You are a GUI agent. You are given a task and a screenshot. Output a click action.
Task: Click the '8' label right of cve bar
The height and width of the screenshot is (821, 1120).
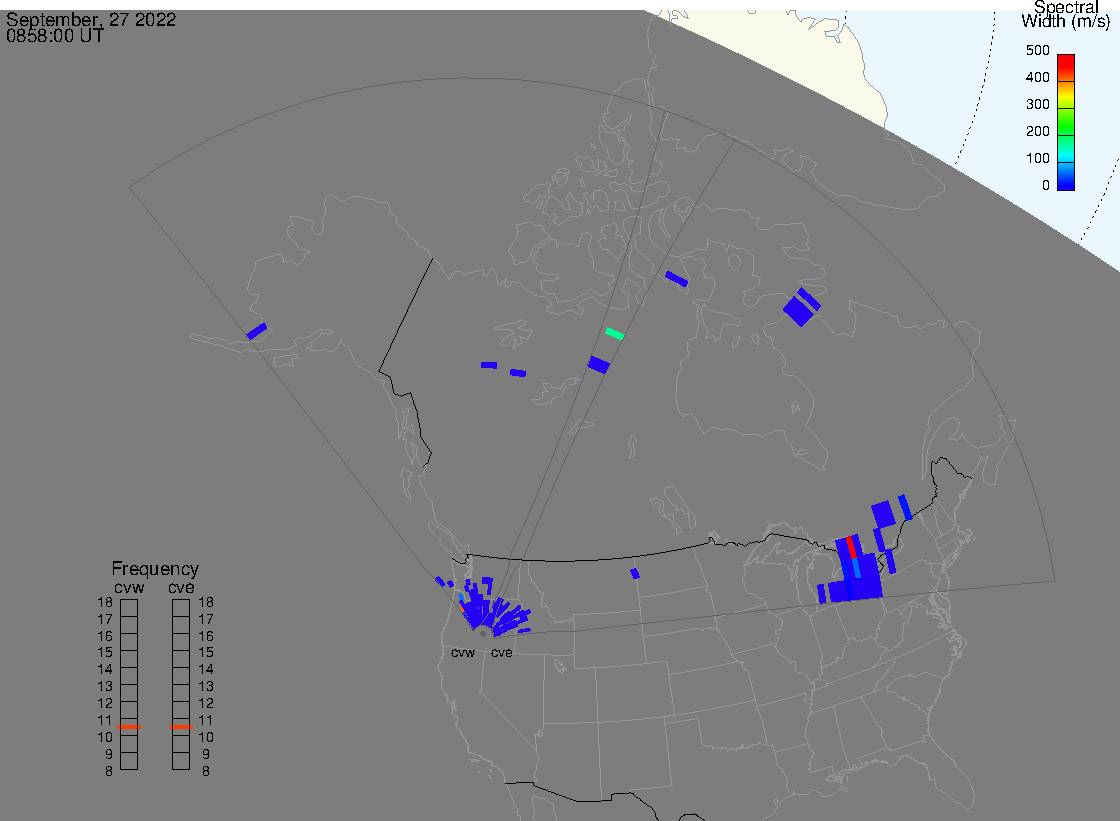206,772
